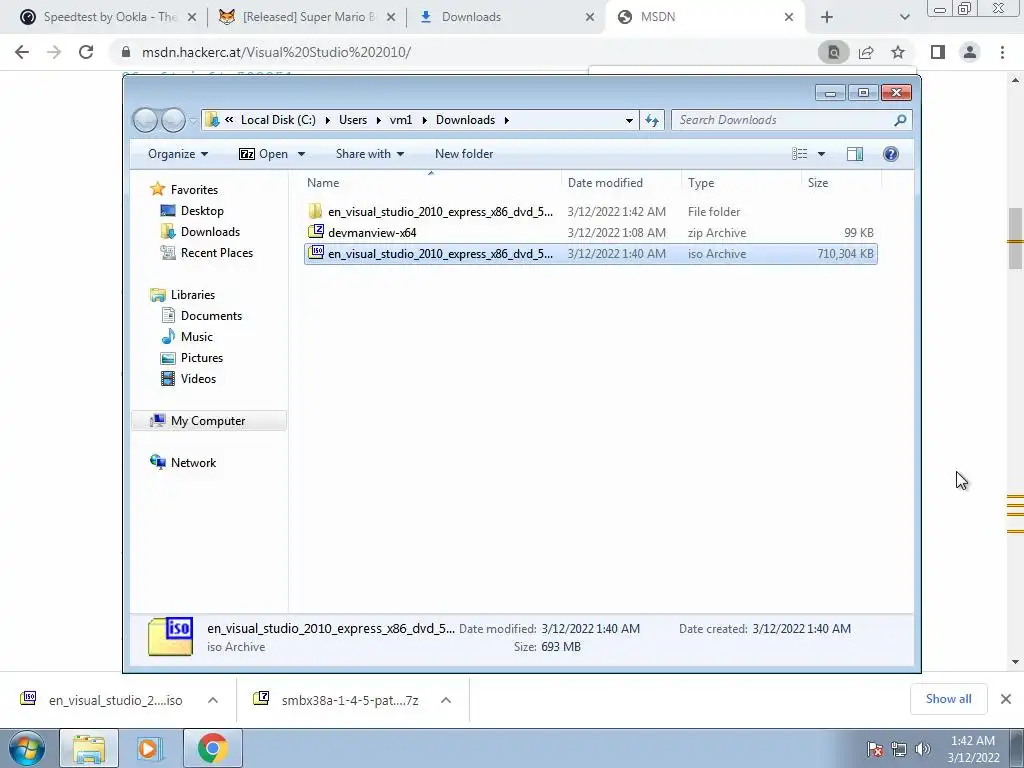This screenshot has width=1024, height=768.
Task: Open Chrome three-dot menu
Action: click(x=1002, y=52)
